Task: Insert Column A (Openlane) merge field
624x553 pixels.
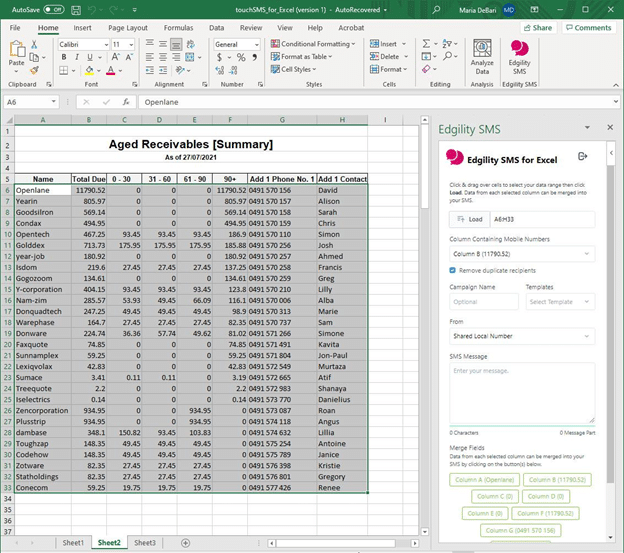Action: pos(485,479)
